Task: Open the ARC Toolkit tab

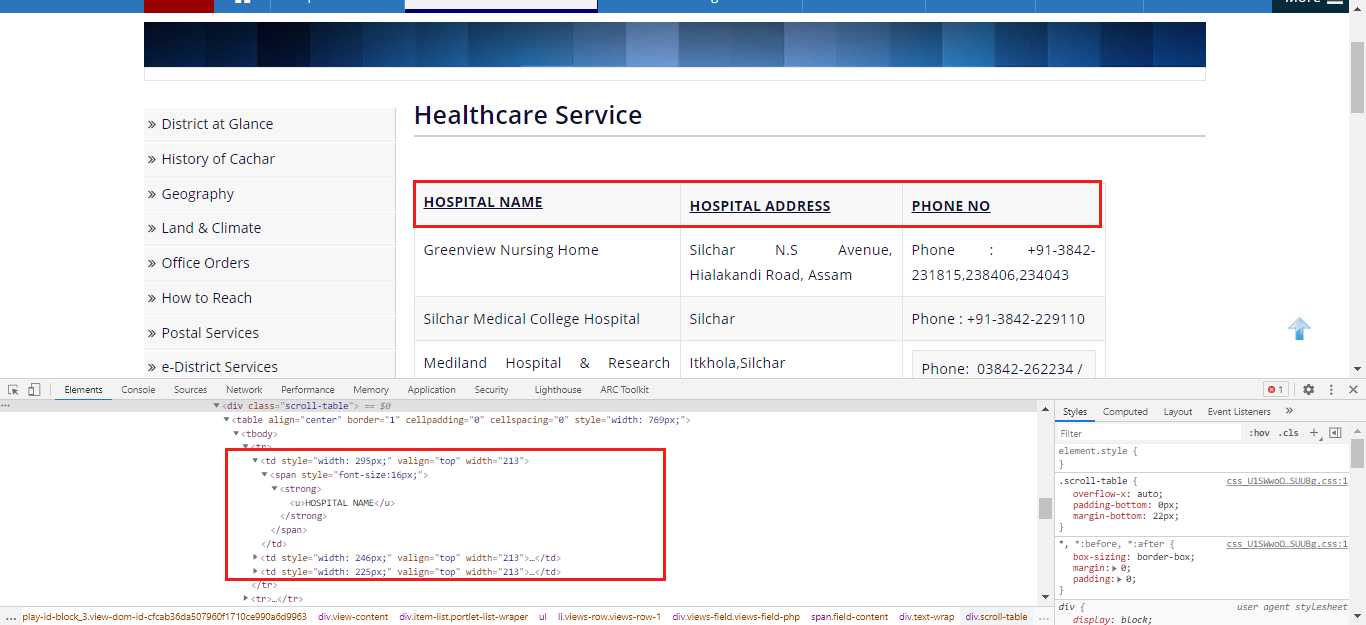Action: tap(625, 390)
